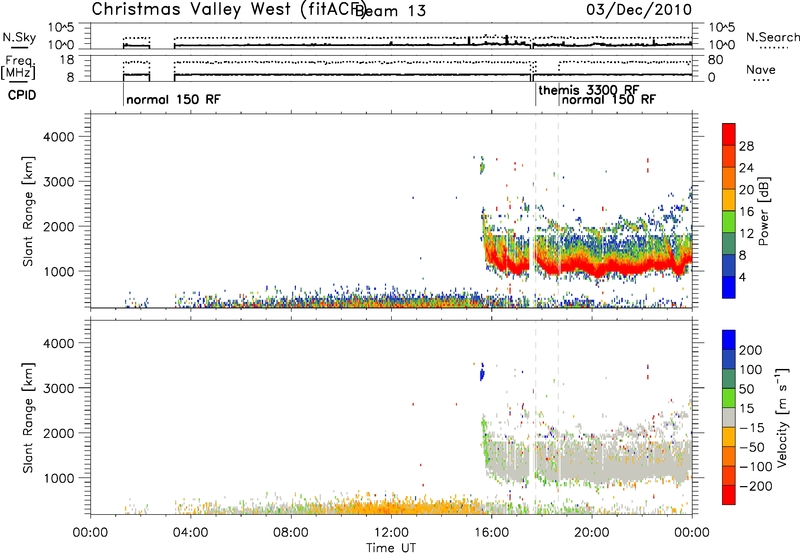The width and height of the screenshot is (800, 554).
Task: Click the gray swatch in the Velocity colorbar
Action: pyautogui.click(x=729, y=417)
